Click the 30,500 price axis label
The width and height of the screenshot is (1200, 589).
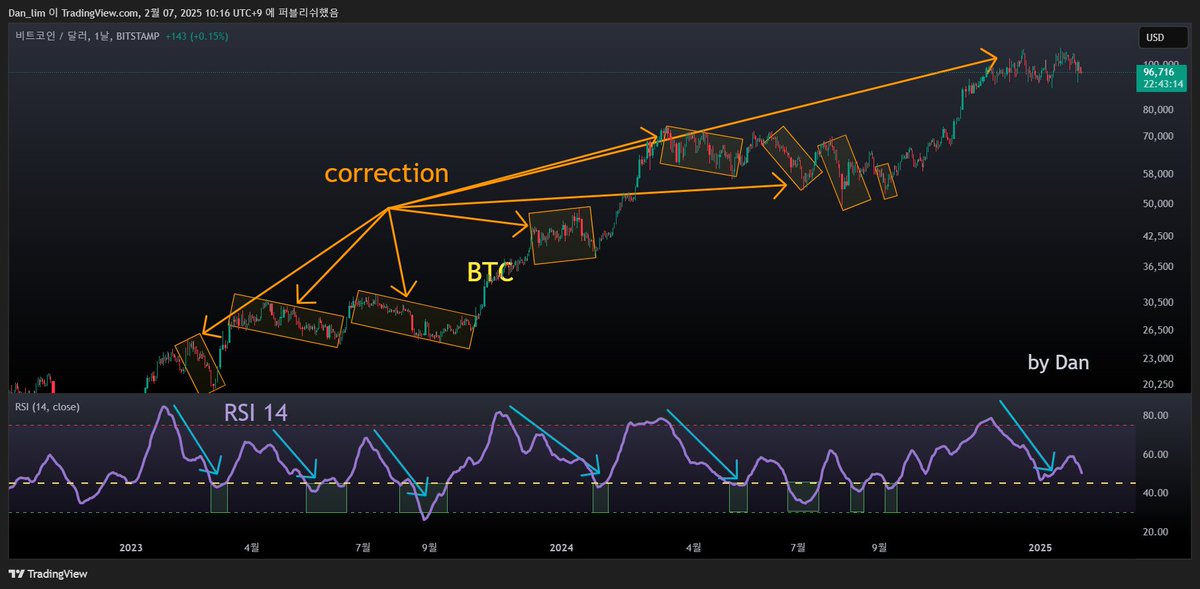click(1158, 303)
